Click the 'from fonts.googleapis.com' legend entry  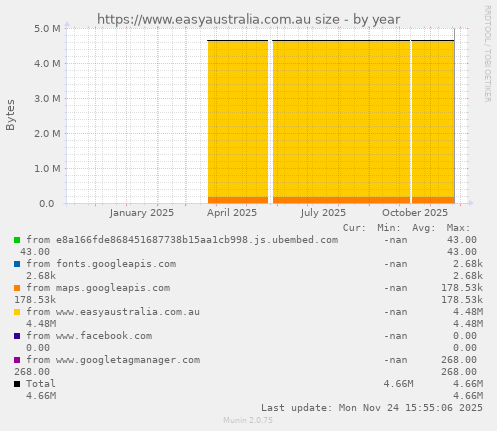[x=101, y=264]
